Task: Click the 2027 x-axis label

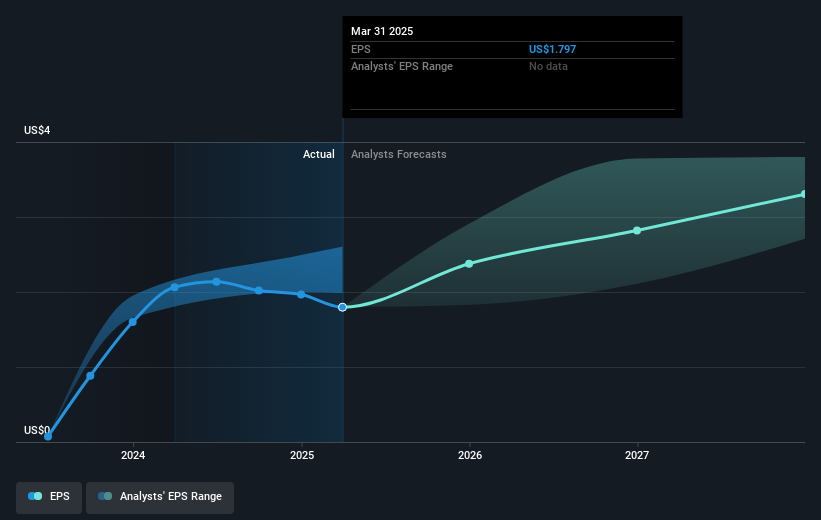Action: pyautogui.click(x=637, y=455)
